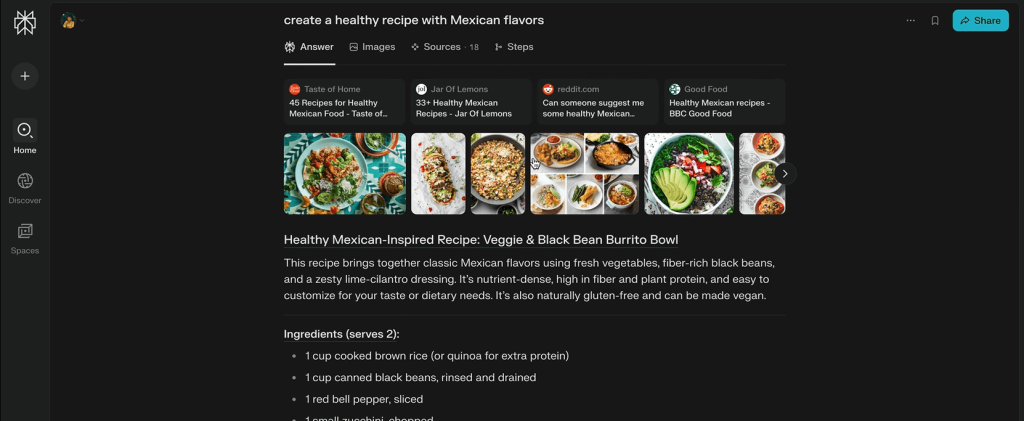The width and height of the screenshot is (1024, 421).
Task: Open the Home search icon
Action: [25, 131]
